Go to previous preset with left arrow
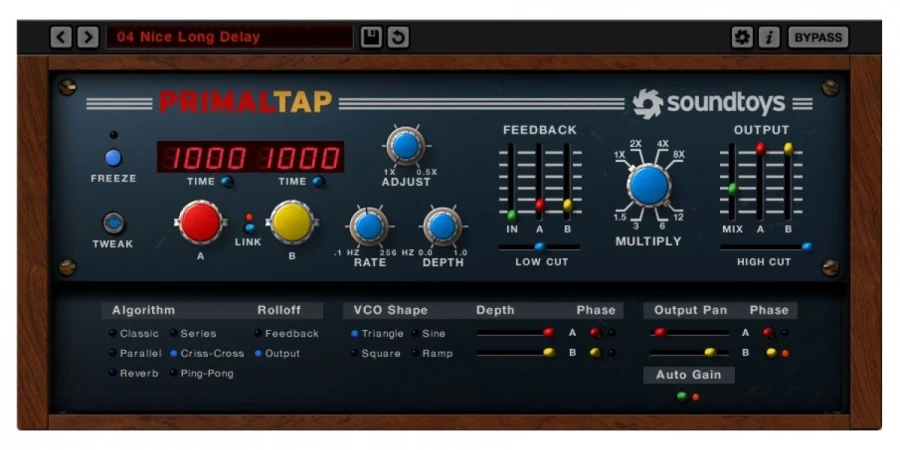Image resolution: width=900 pixels, height=450 pixels. click(61, 37)
